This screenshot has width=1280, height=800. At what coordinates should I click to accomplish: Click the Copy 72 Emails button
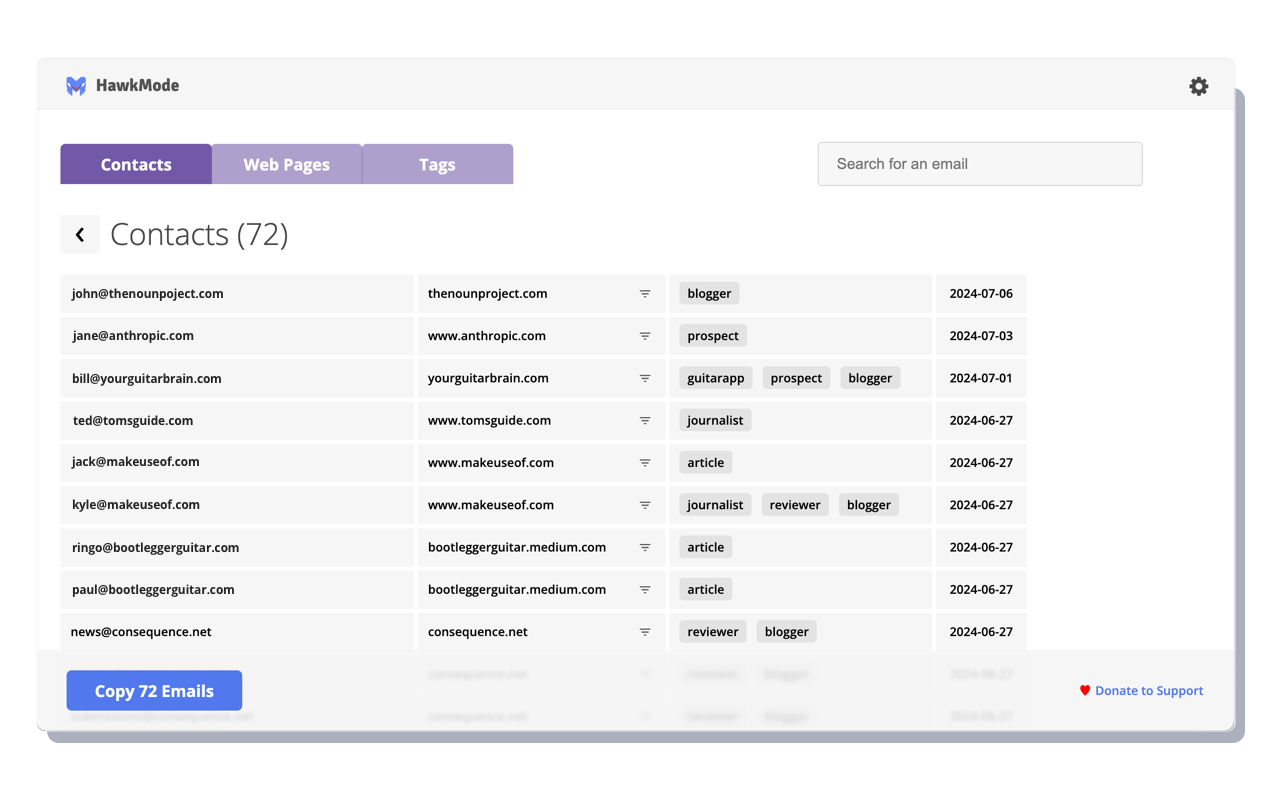coord(154,690)
